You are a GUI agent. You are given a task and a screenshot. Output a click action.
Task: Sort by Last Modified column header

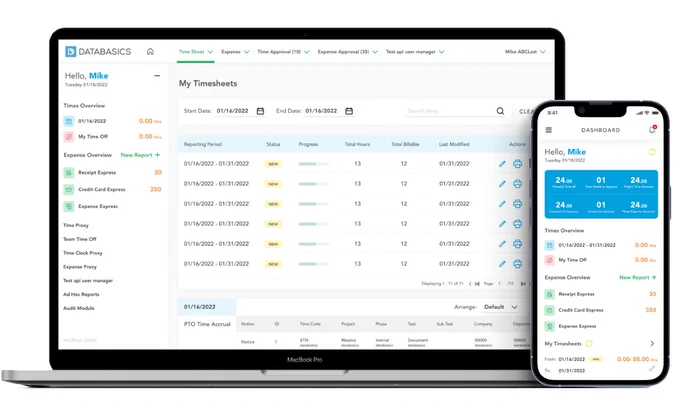click(454, 144)
